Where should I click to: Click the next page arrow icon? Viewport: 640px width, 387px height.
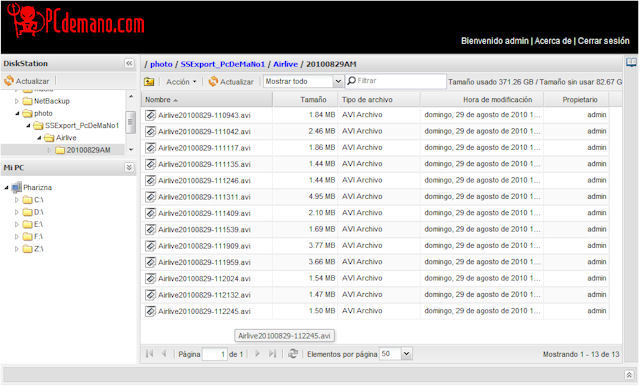pyautogui.click(x=257, y=354)
